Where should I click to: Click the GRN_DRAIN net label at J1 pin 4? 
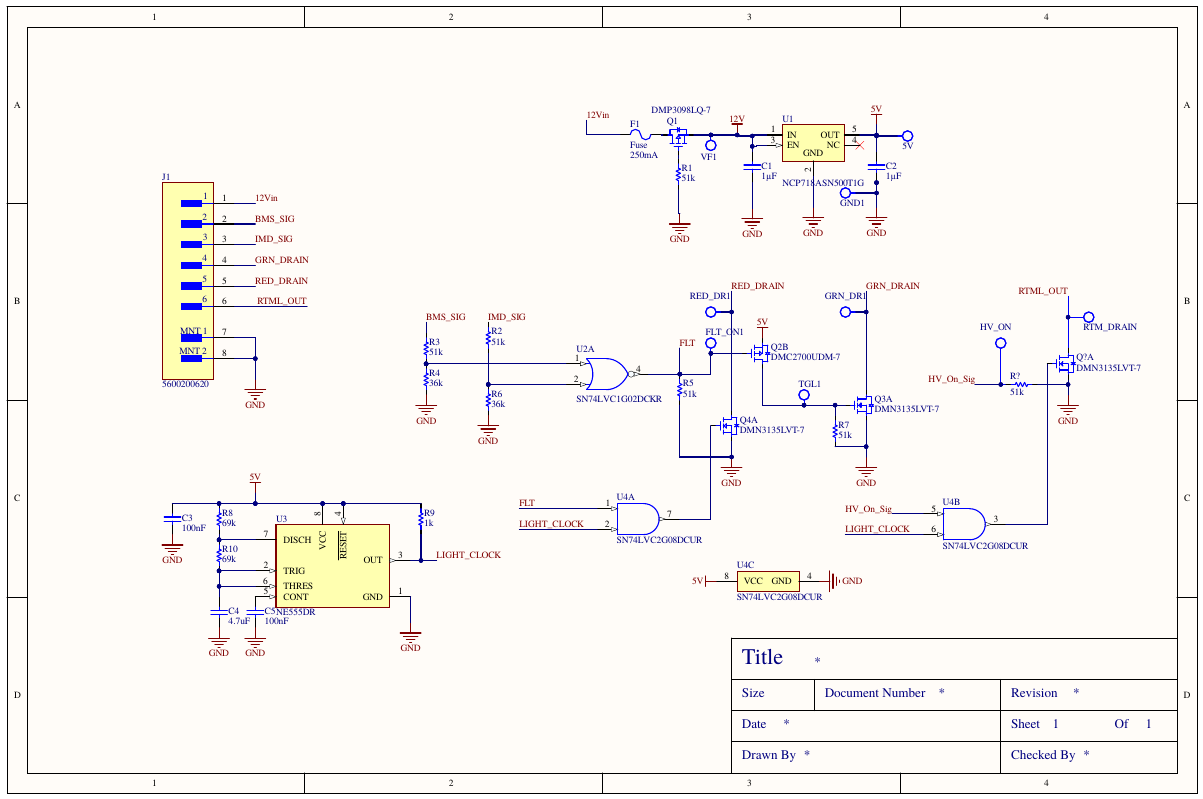pos(282,260)
